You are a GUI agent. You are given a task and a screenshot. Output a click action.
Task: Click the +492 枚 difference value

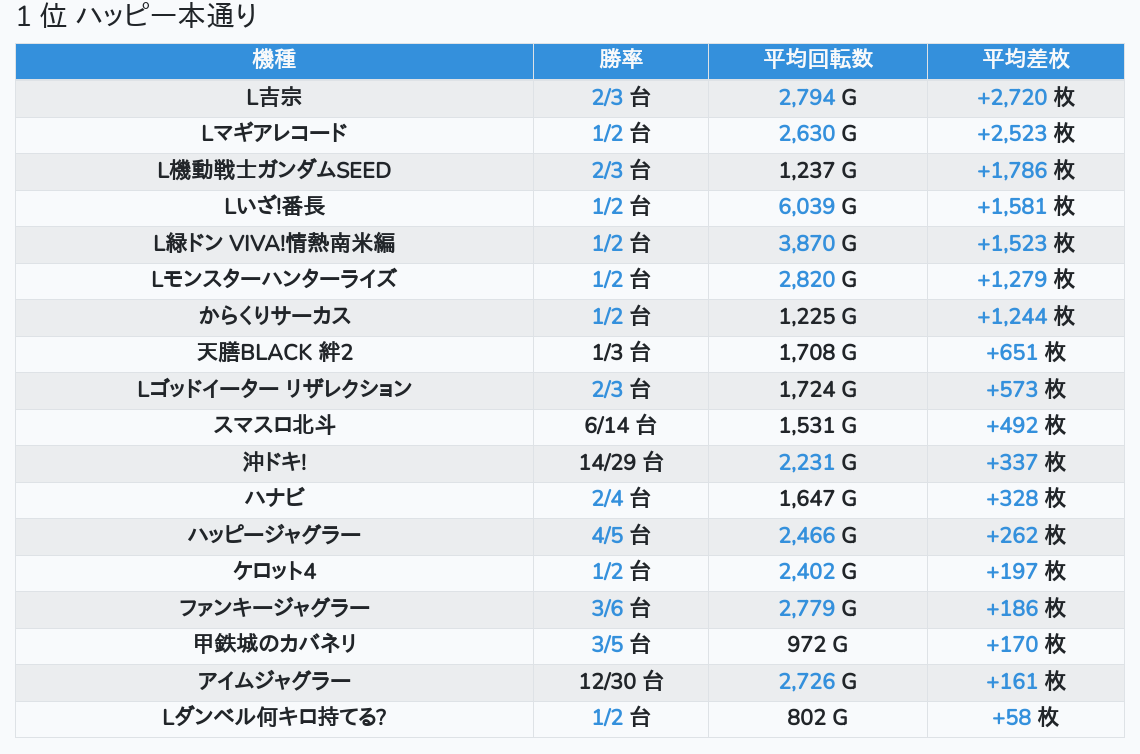(1026, 425)
